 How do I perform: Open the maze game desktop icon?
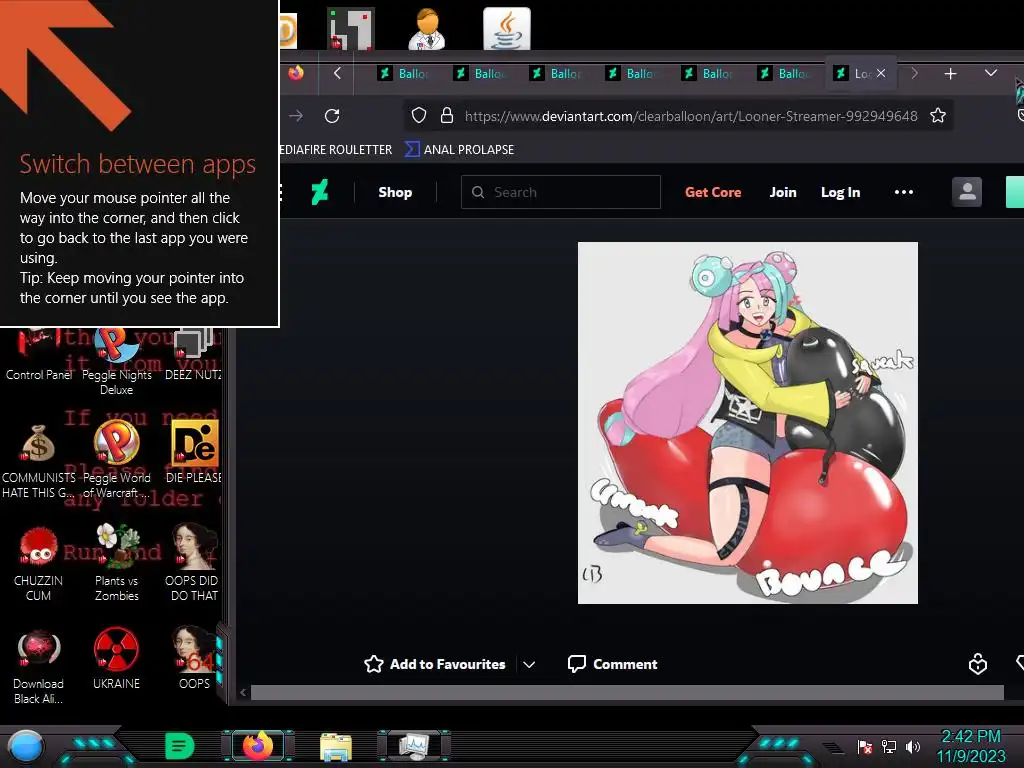click(351, 29)
